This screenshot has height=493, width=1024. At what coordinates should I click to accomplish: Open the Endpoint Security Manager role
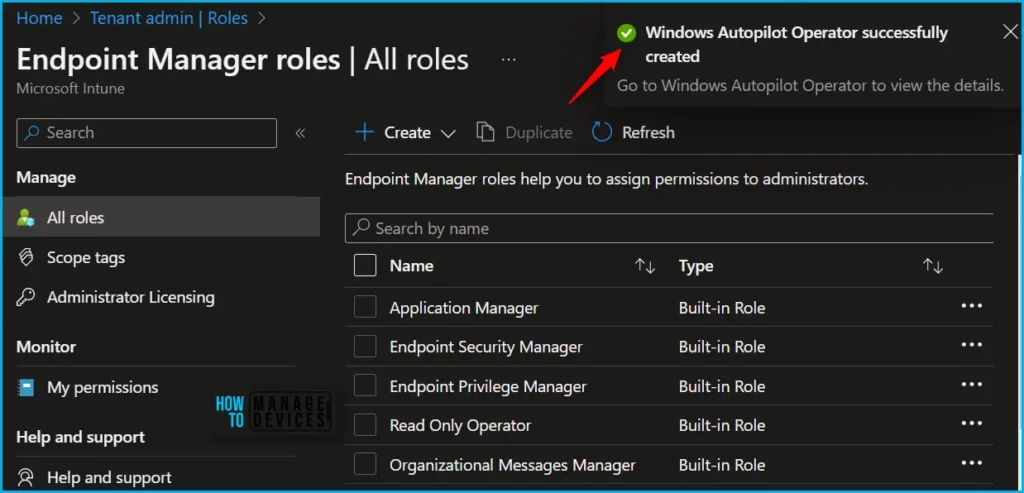tap(486, 347)
